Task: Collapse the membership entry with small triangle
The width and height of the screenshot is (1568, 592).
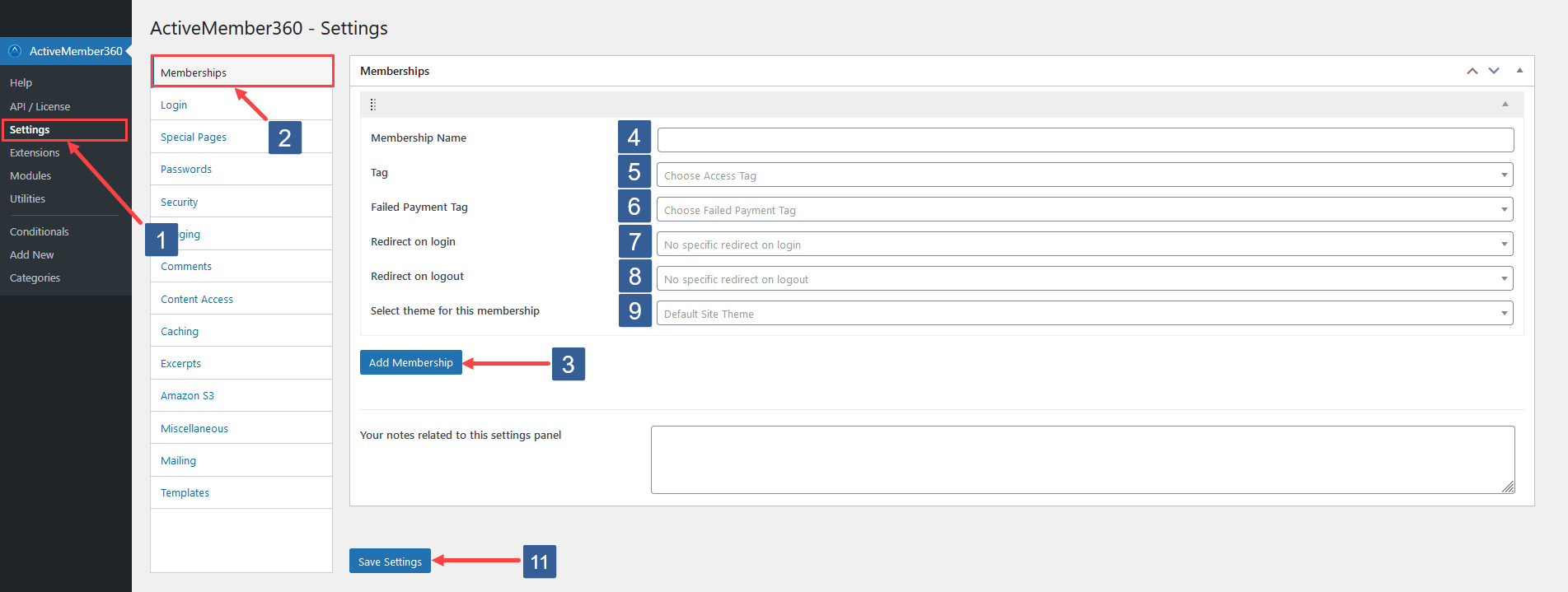Action: click(x=1505, y=104)
